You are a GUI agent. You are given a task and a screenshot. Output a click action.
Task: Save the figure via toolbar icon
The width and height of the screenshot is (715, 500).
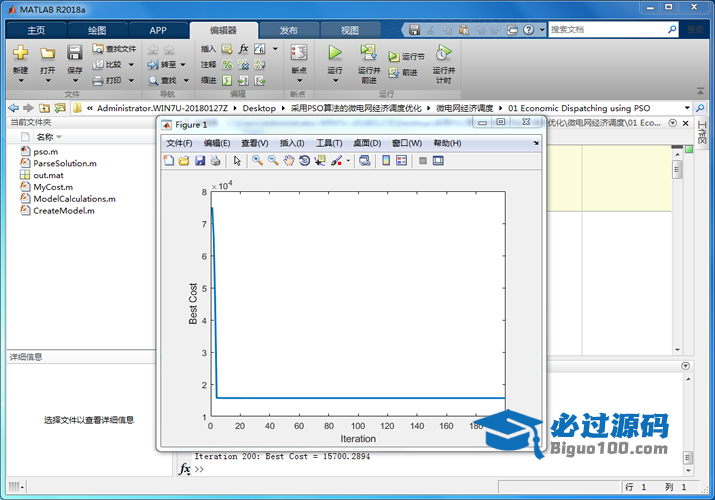tap(200, 160)
